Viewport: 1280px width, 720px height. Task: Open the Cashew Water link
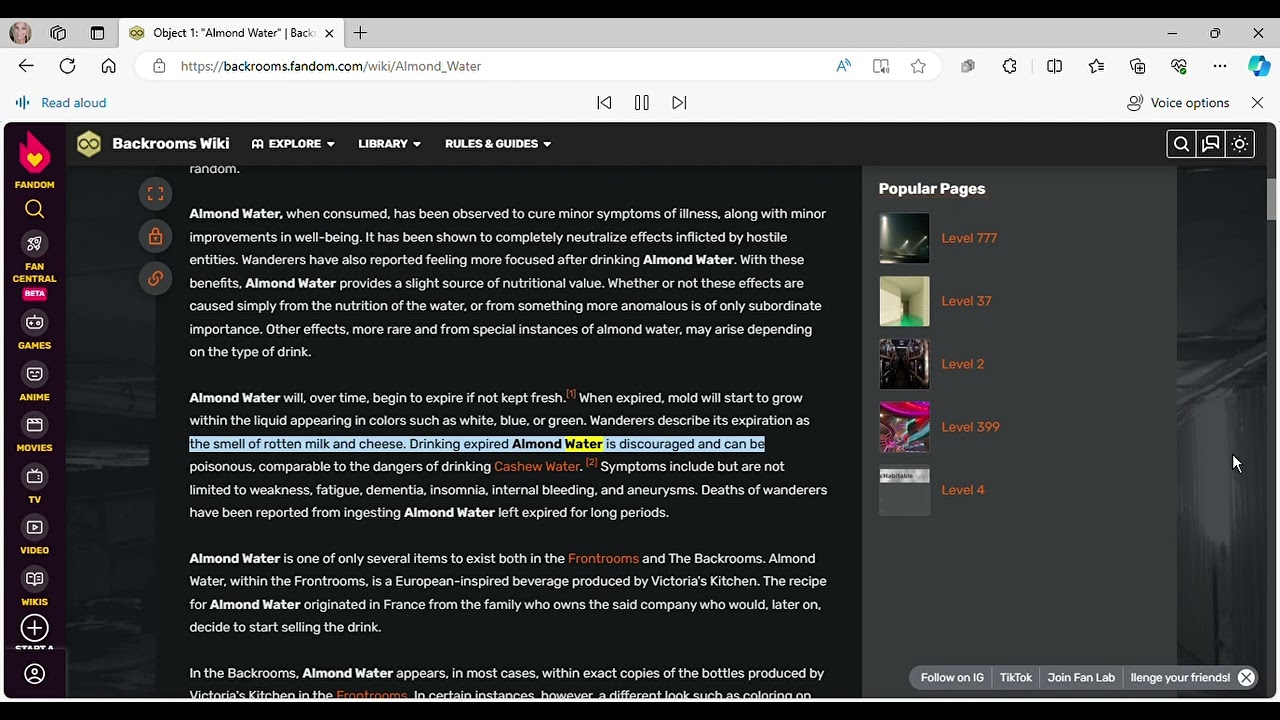coord(537,467)
